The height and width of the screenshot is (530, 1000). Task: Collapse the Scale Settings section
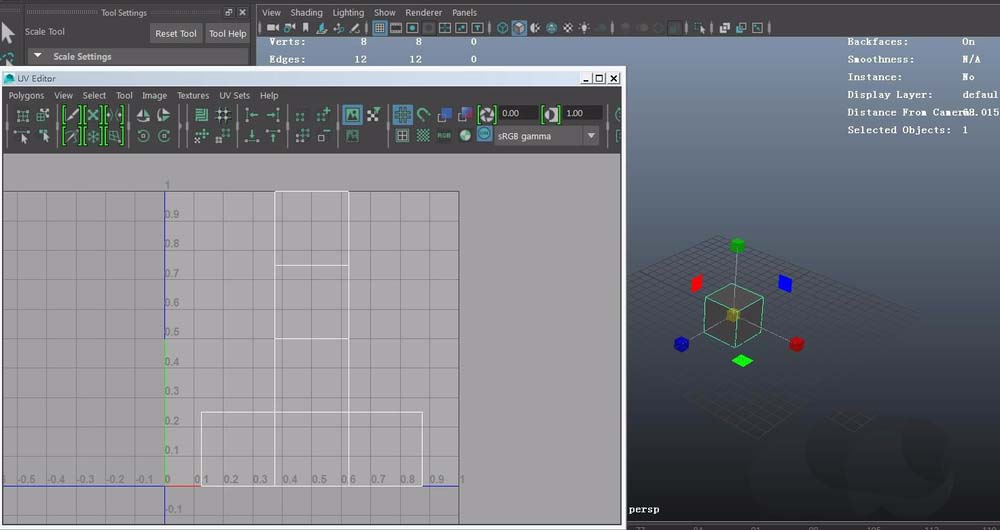[38, 57]
